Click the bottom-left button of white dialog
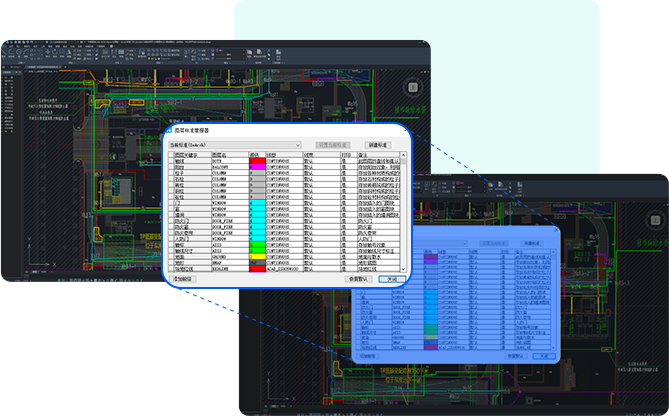Screen dimensions: 669x416 point(183,279)
